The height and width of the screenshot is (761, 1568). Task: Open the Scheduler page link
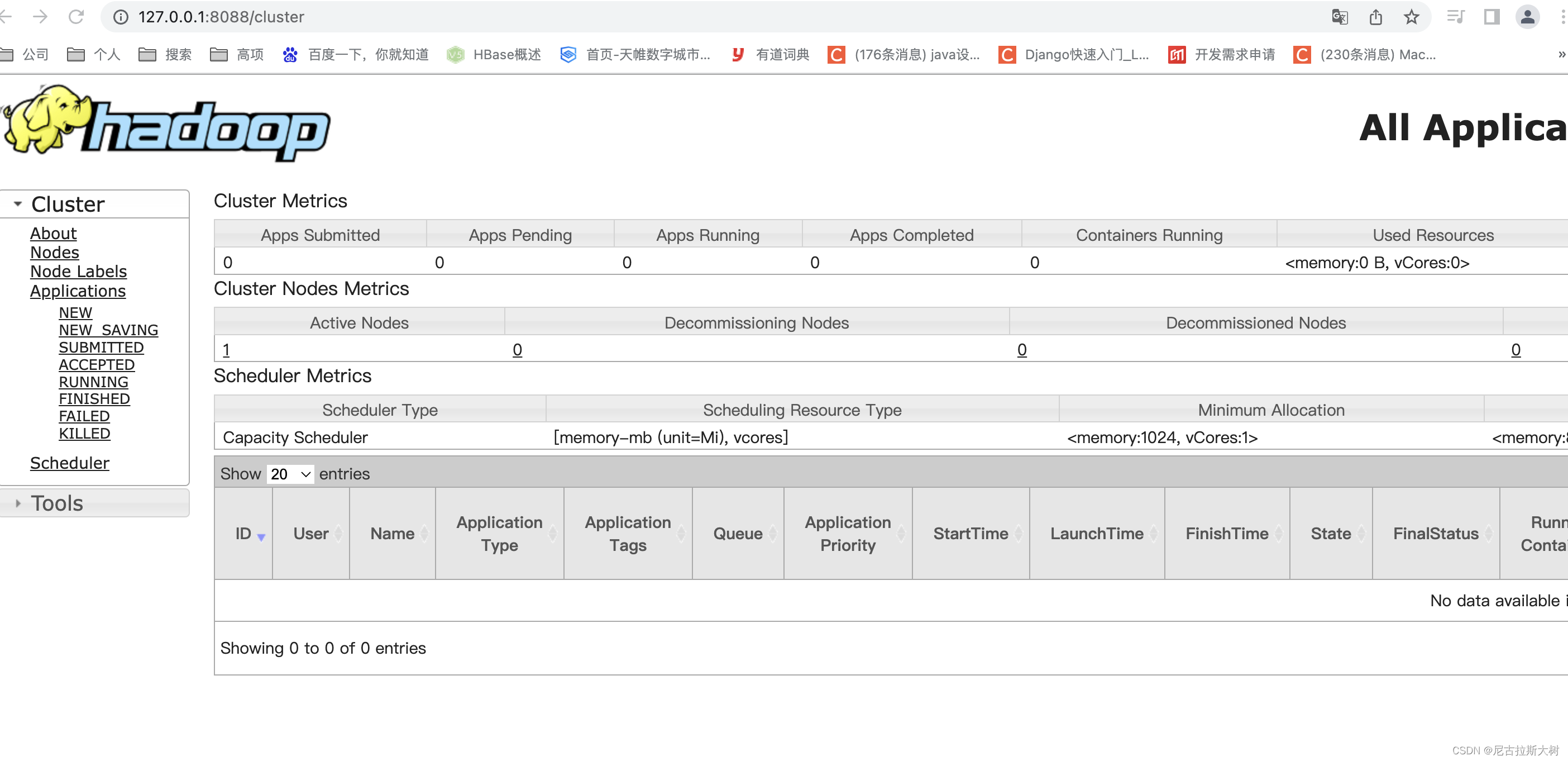click(x=69, y=463)
